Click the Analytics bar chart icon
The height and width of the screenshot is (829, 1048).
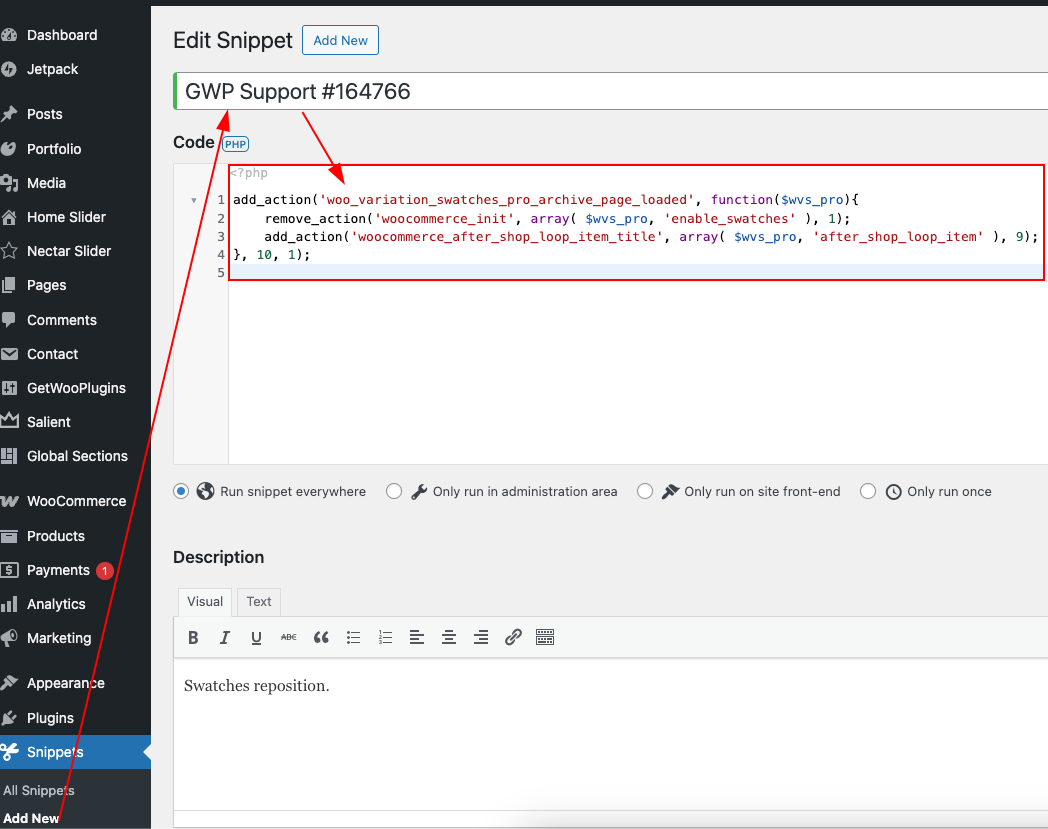pos(9,604)
